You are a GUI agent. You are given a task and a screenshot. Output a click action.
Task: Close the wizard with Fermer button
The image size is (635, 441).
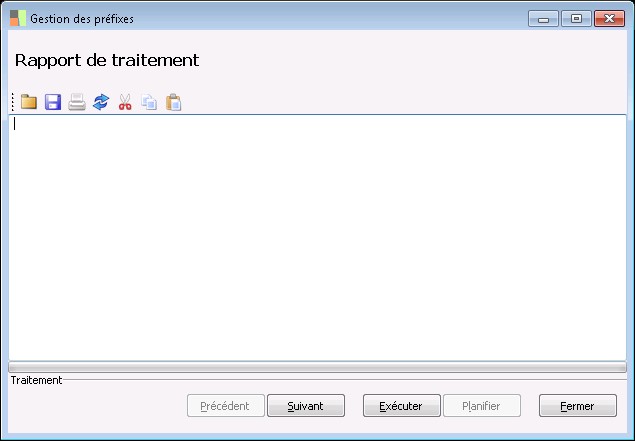click(x=578, y=406)
